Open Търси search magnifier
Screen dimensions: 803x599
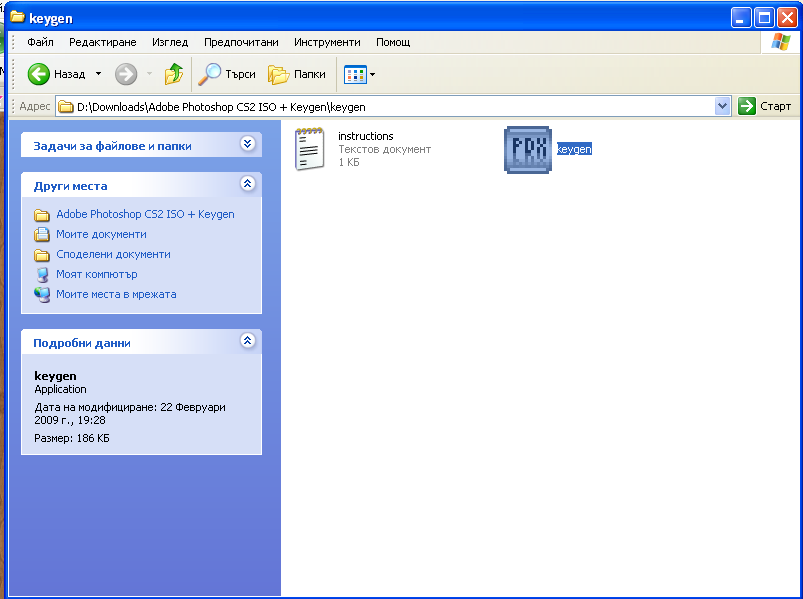point(209,74)
